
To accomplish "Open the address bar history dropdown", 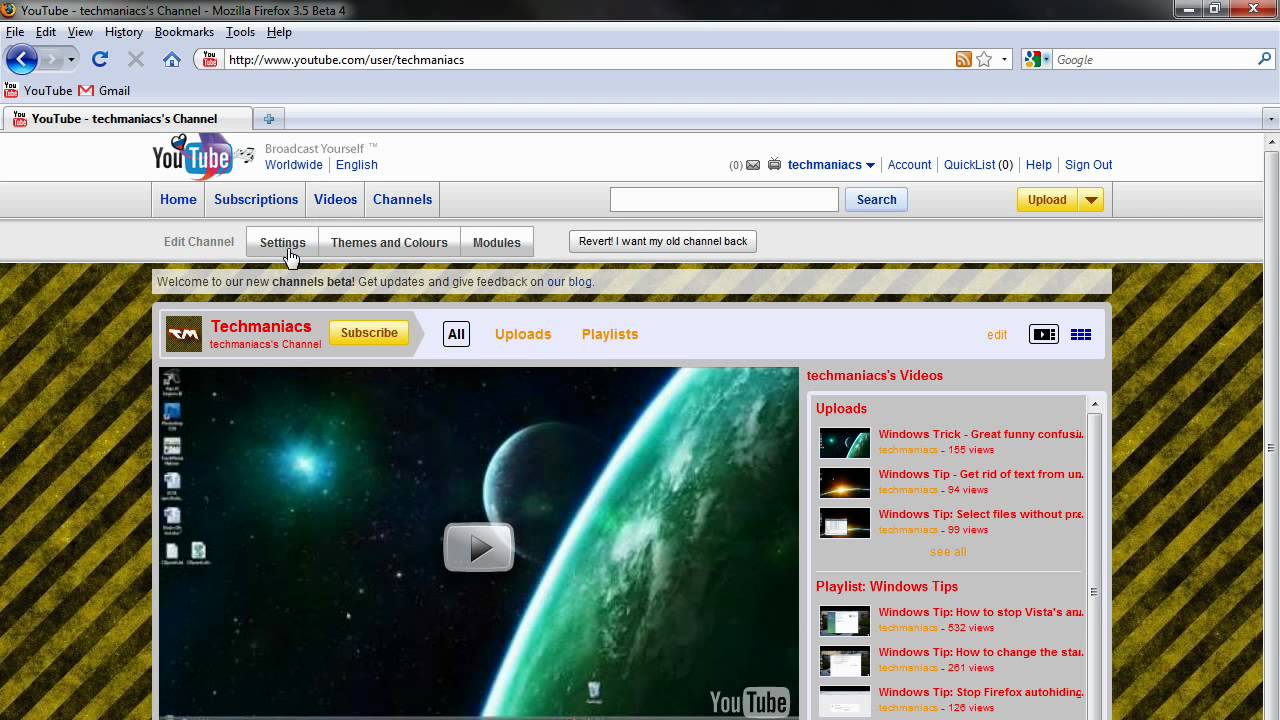I will pyautogui.click(x=1004, y=59).
